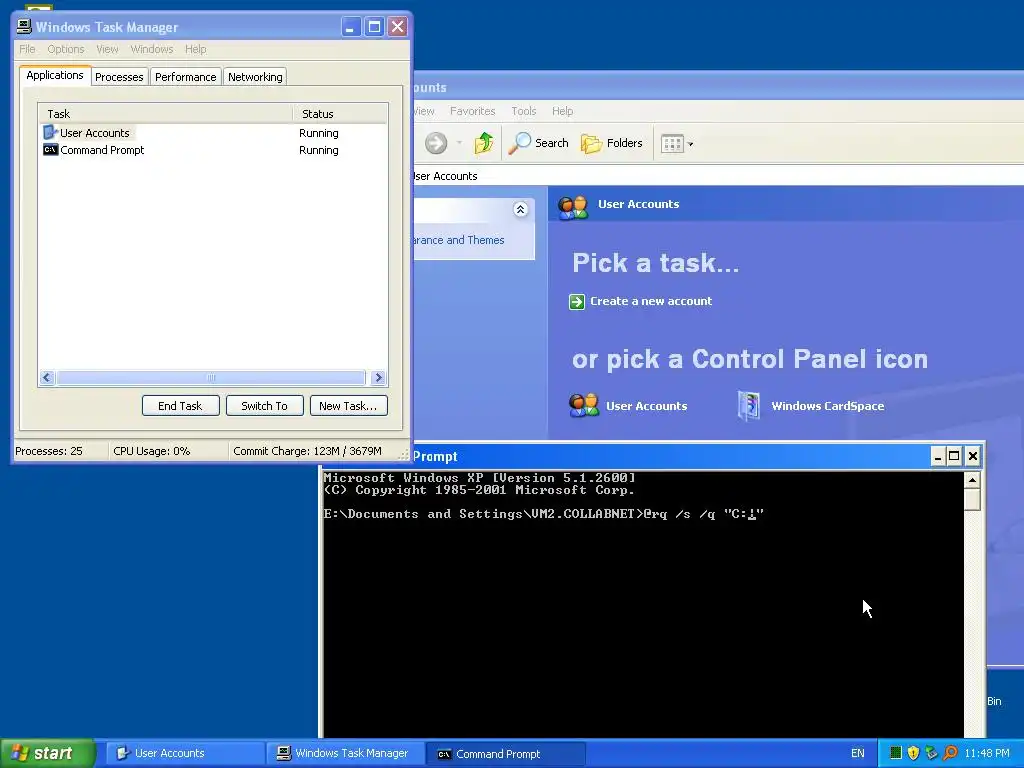Image resolution: width=1024 pixels, height=768 pixels.
Task: Click Create a new account link
Action: pos(651,301)
